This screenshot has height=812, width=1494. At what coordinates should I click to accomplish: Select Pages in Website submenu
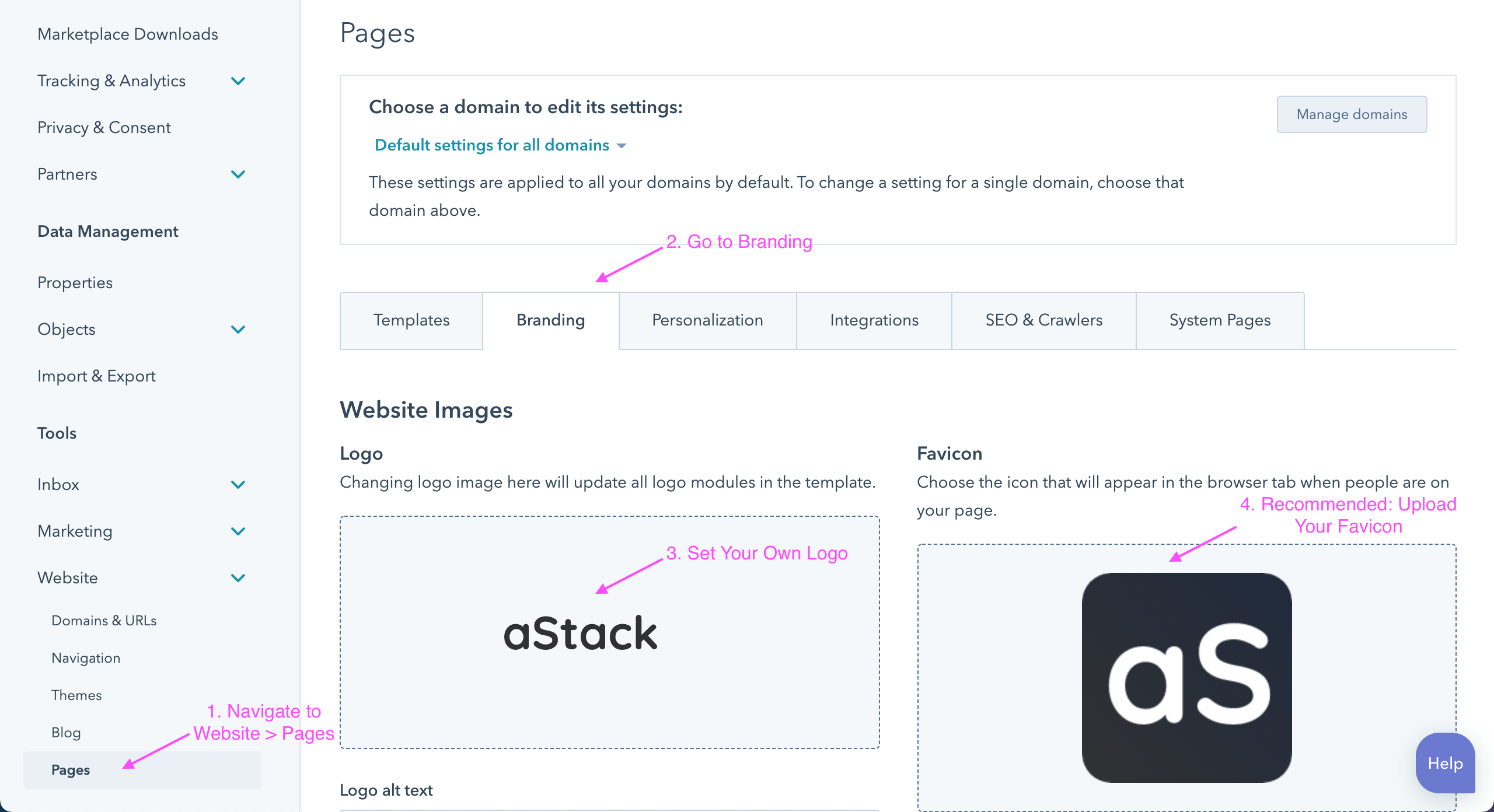(142, 770)
